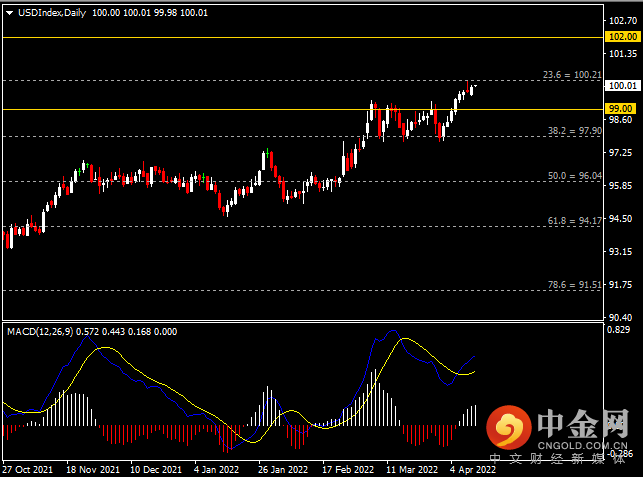
Task: Click the Fibonacci label 23.6 = 100.21
Action: pyautogui.click(x=572, y=75)
